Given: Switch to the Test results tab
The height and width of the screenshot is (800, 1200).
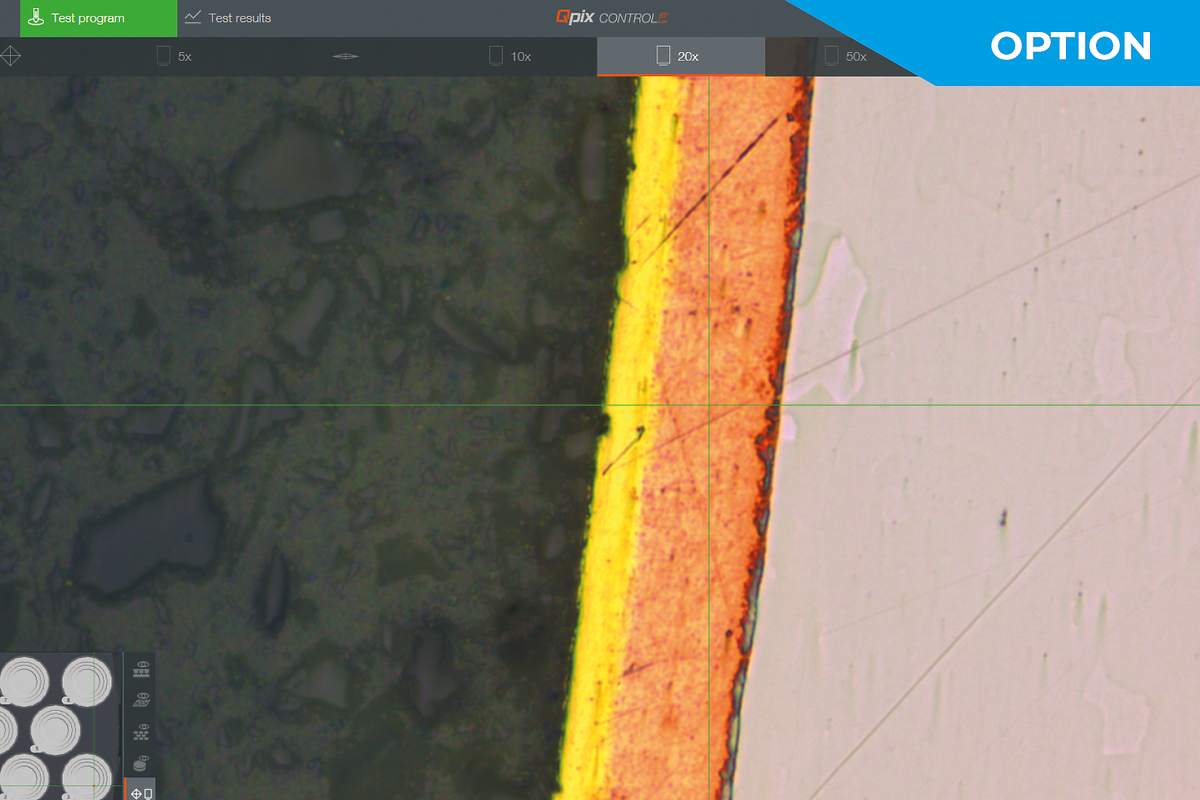Looking at the screenshot, I should (x=228, y=18).
